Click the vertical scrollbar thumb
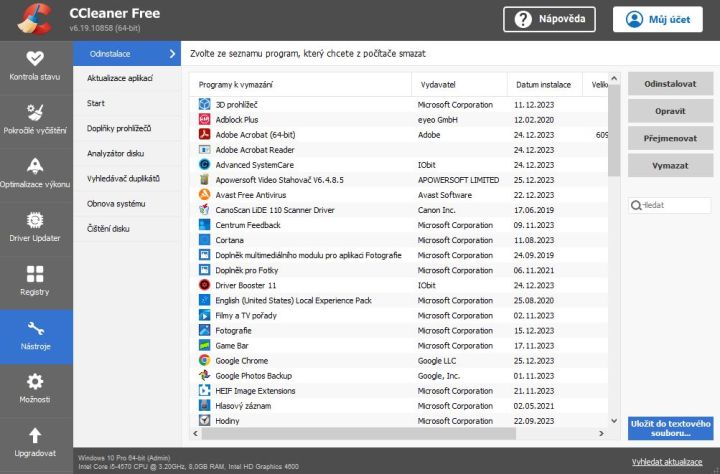 [614, 130]
